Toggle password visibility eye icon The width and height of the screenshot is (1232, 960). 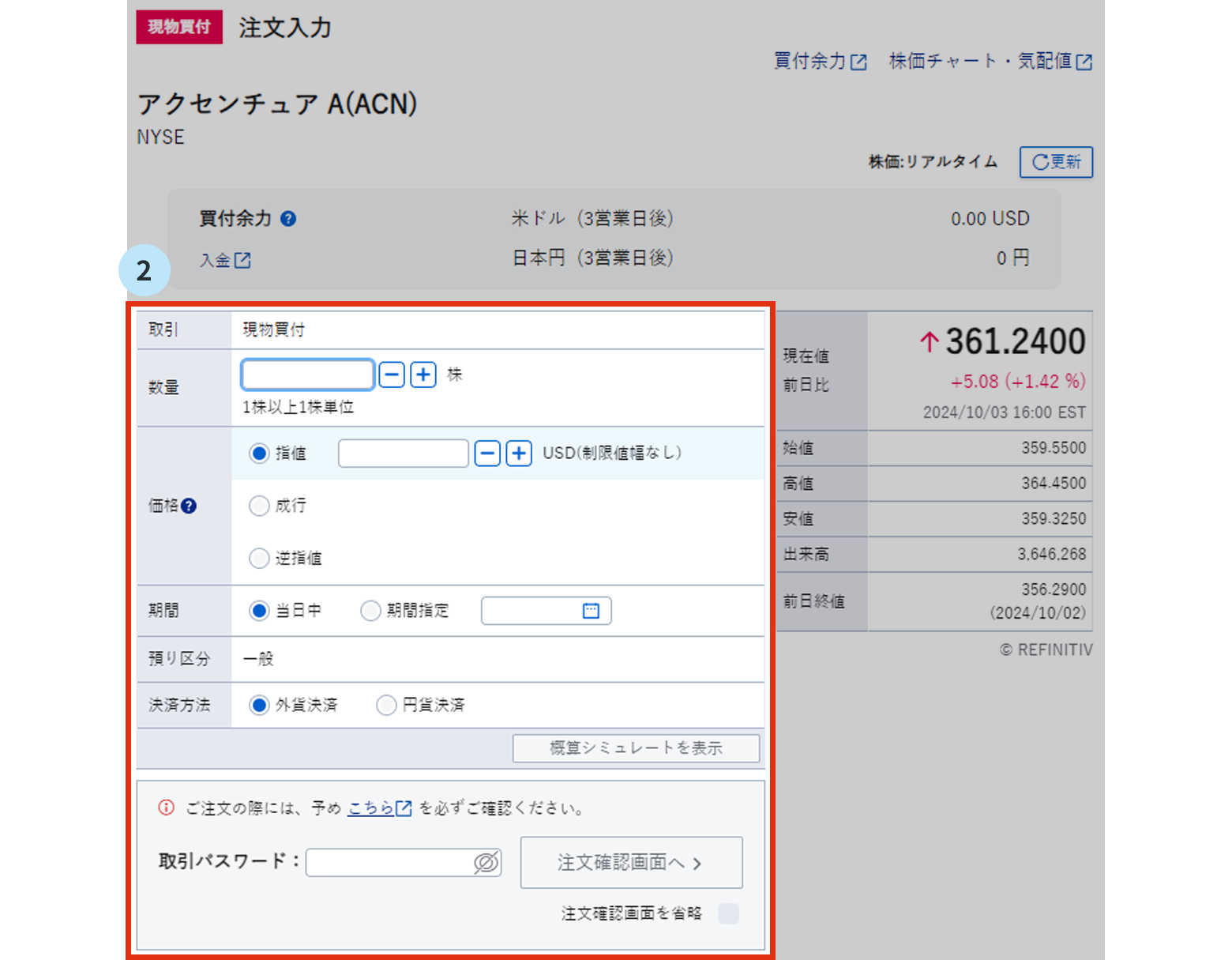(486, 863)
